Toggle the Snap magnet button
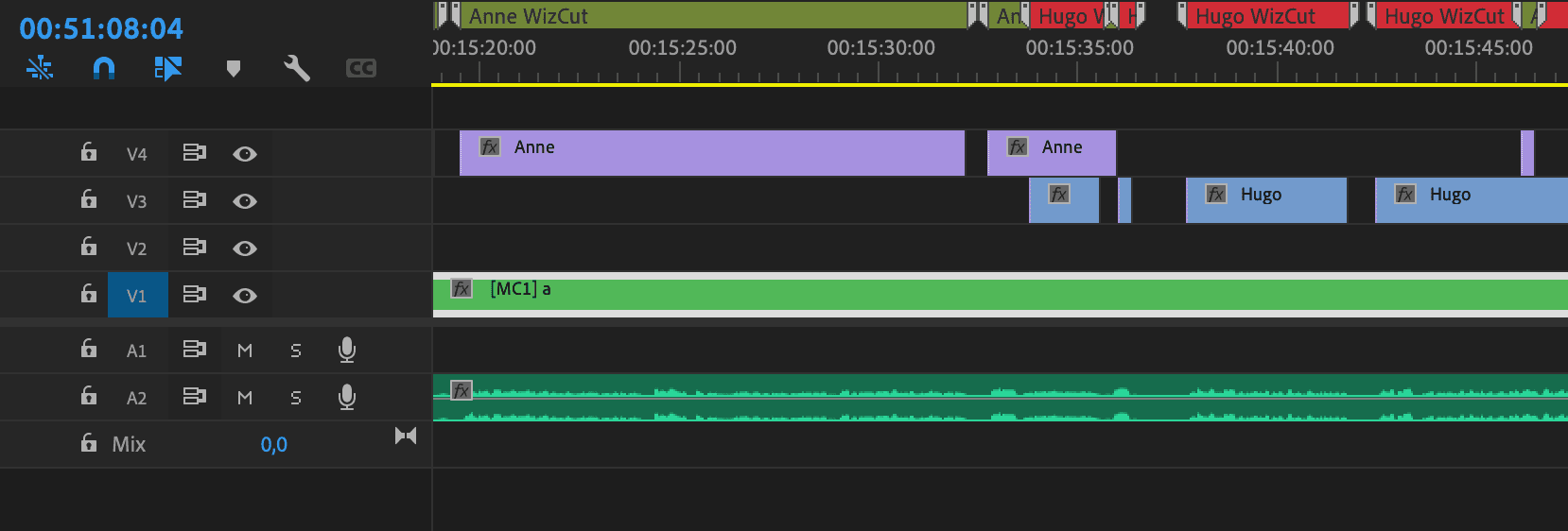 tap(104, 68)
